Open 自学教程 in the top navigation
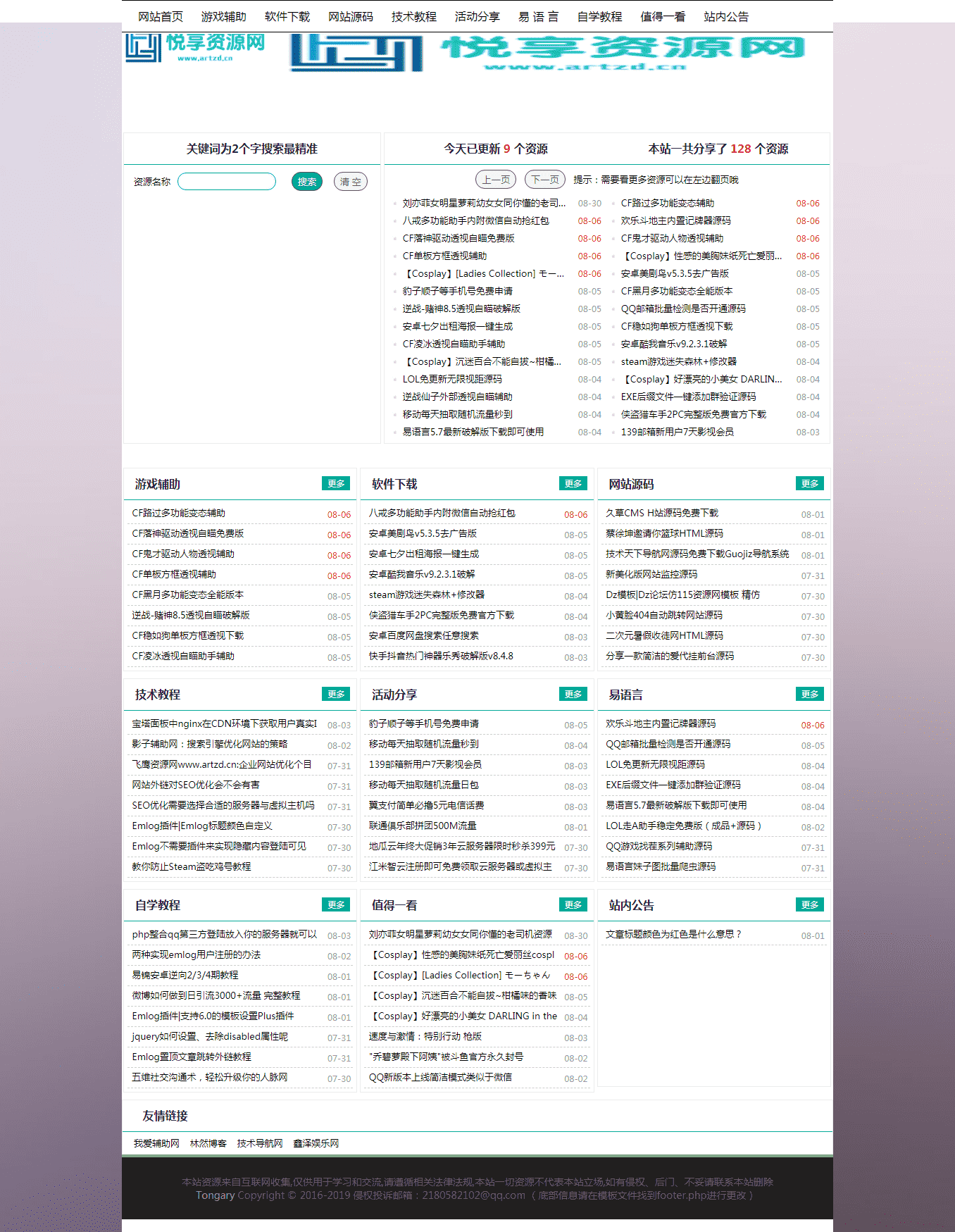 [600, 17]
